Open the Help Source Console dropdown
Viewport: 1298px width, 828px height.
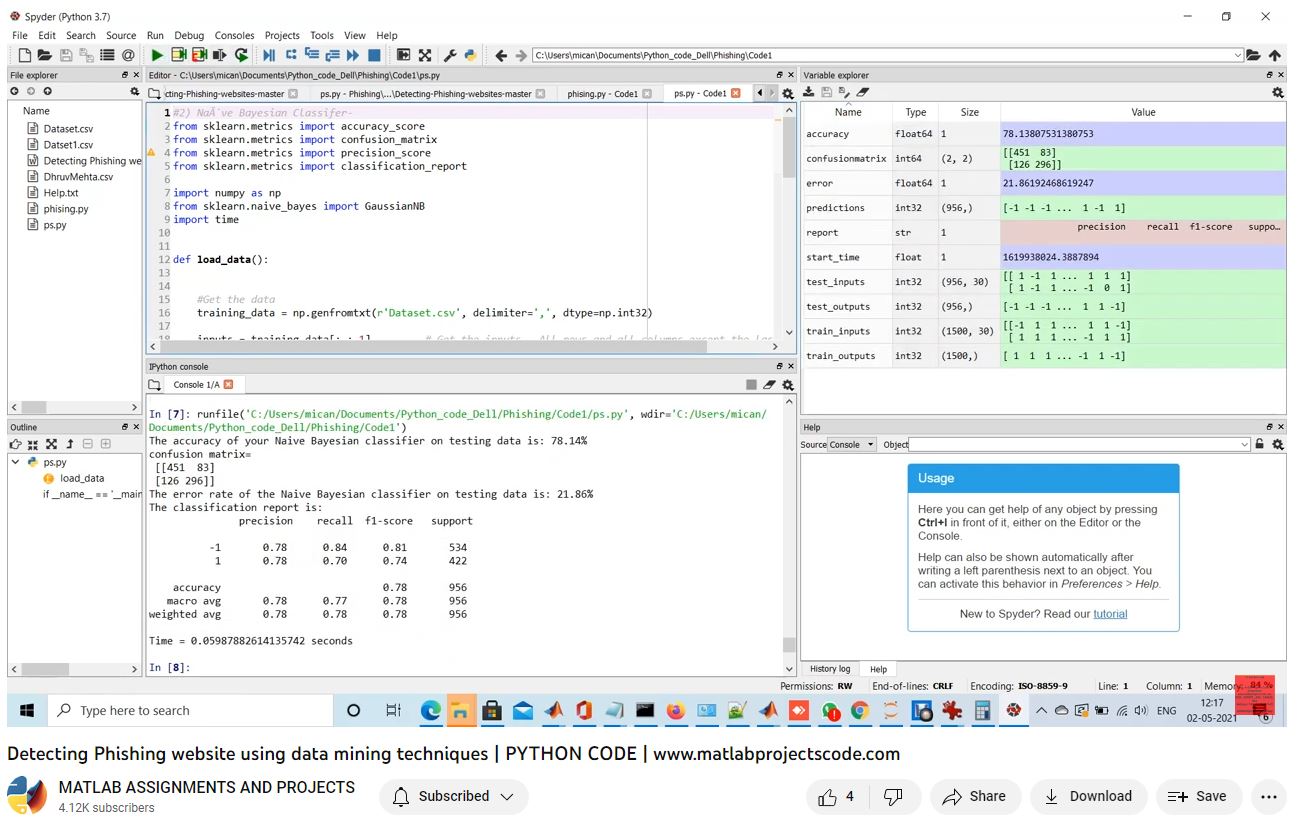(852, 445)
